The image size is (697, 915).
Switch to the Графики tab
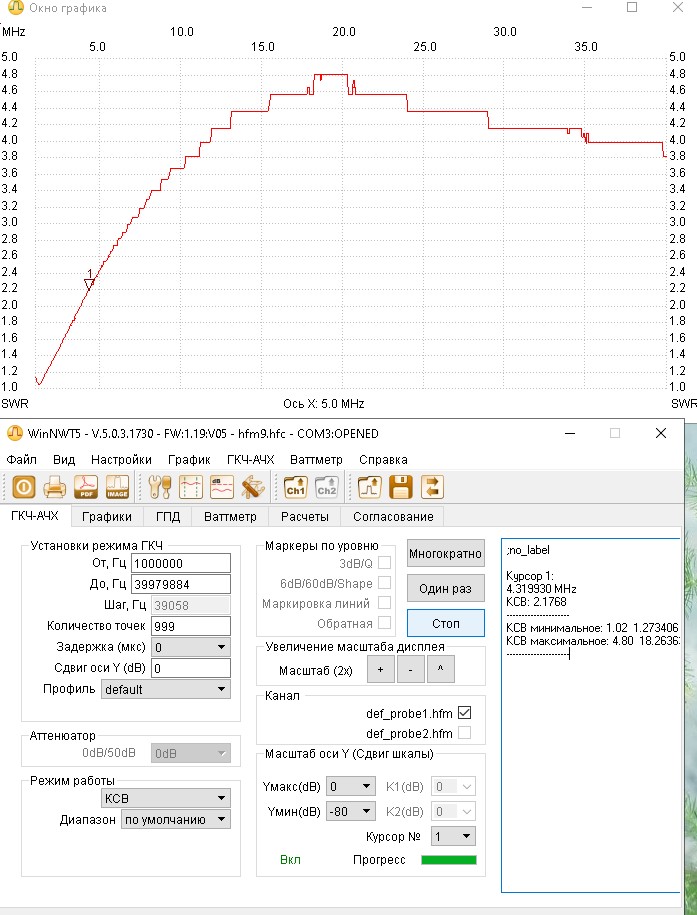coord(107,516)
